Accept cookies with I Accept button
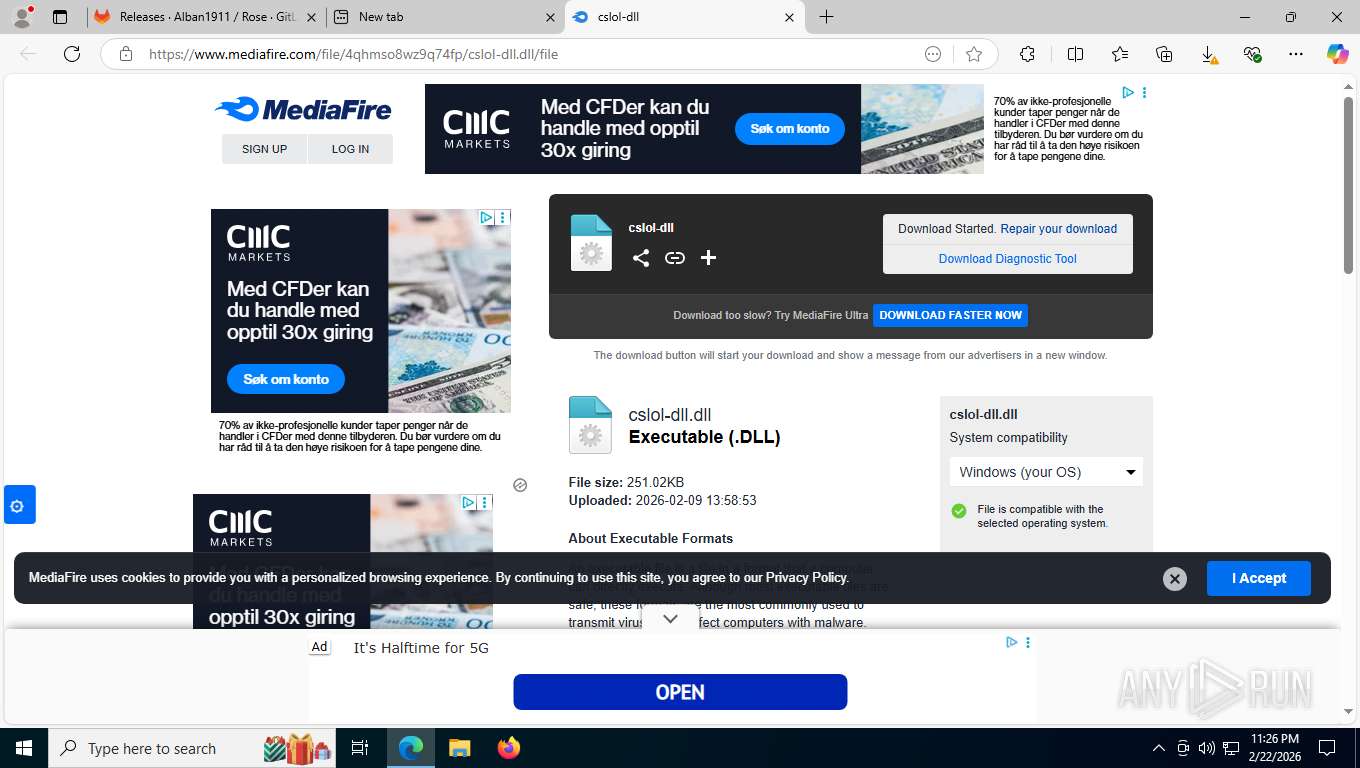 pyautogui.click(x=1258, y=578)
